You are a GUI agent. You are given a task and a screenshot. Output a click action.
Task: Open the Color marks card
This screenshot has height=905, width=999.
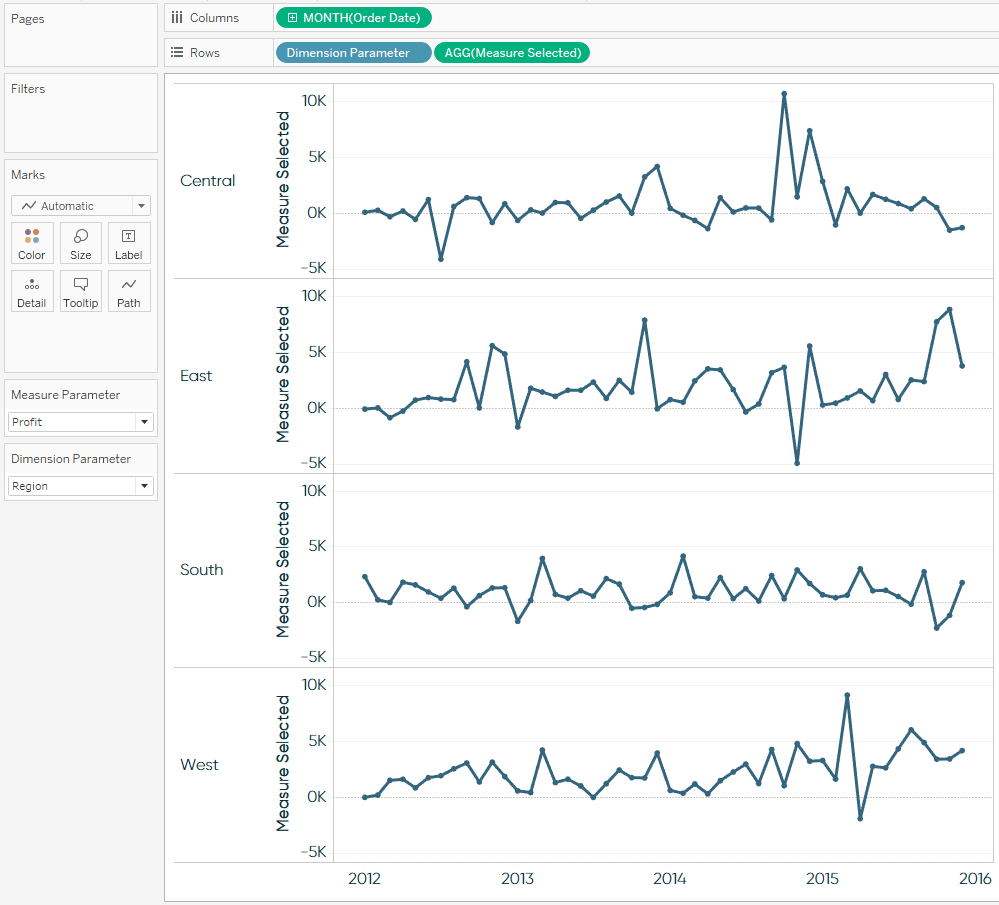coord(31,243)
